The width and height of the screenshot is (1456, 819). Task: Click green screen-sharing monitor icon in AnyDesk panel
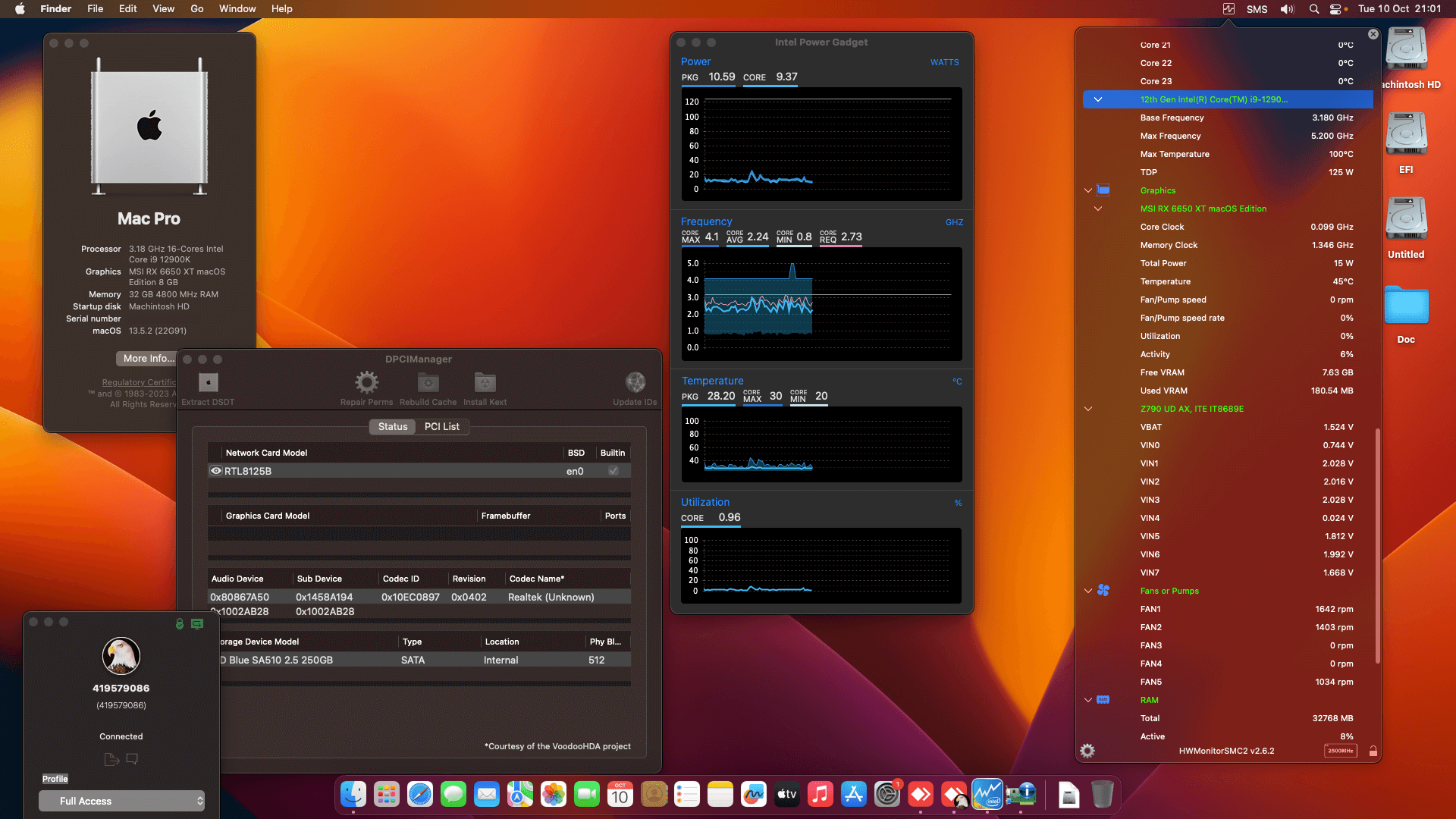pyautogui.click(x=197, y=623)
